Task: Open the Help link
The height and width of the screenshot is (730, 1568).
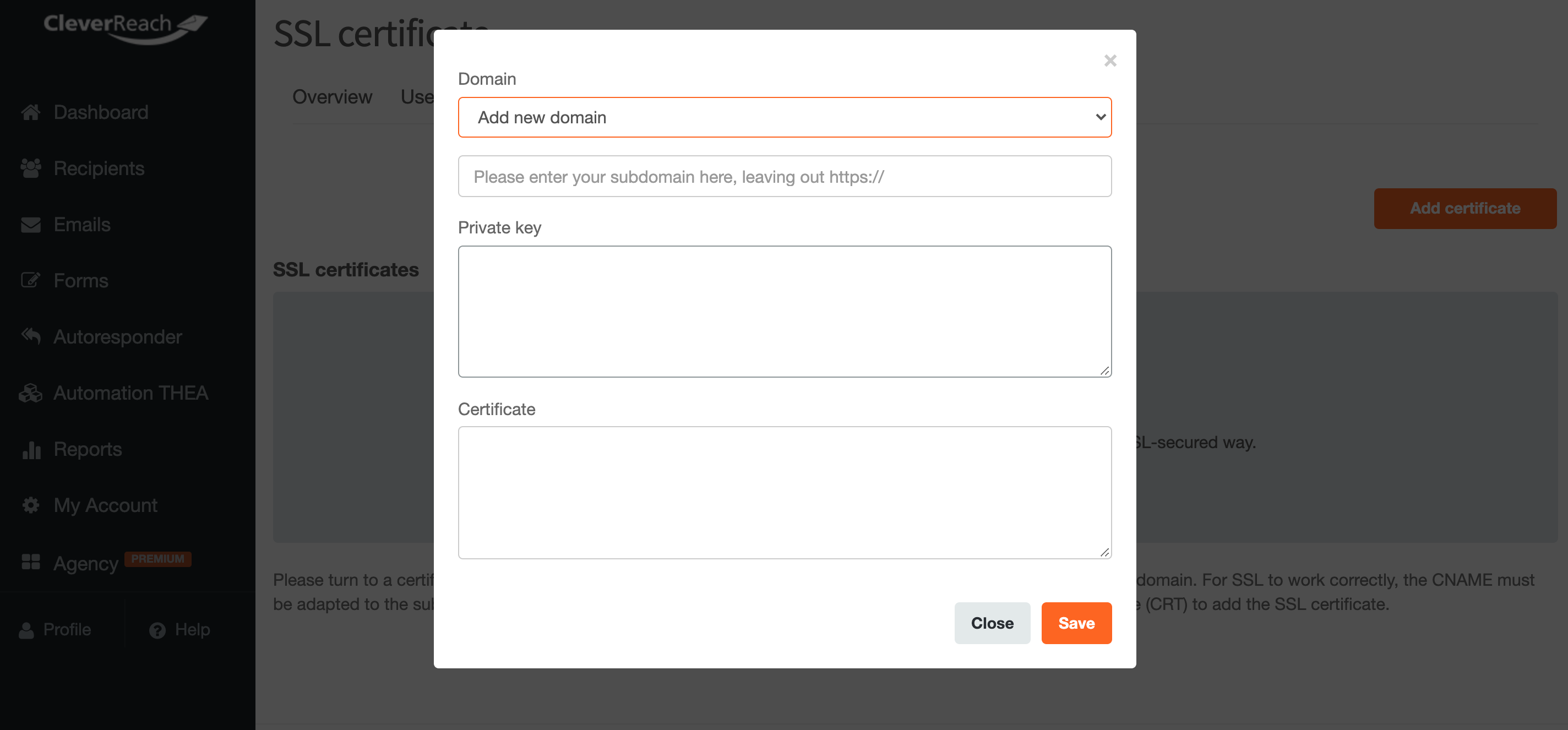Action: 192,630
